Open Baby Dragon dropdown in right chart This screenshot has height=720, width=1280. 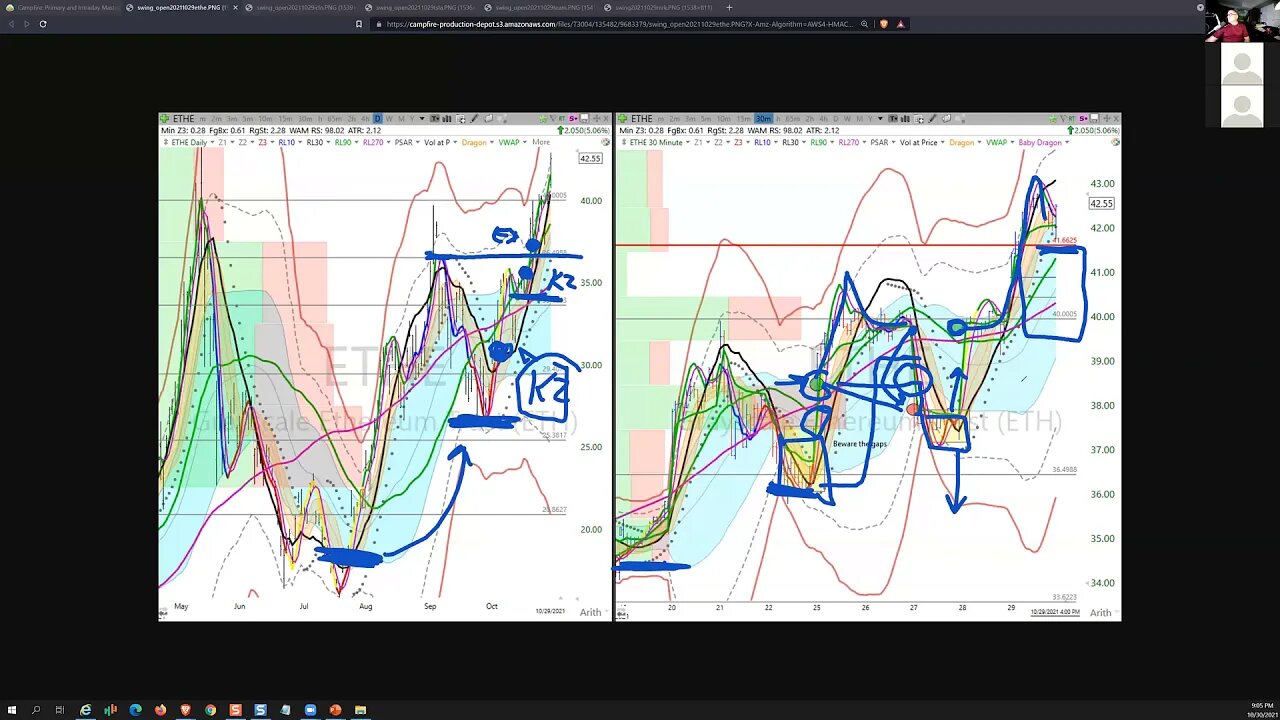(1066, 142)
